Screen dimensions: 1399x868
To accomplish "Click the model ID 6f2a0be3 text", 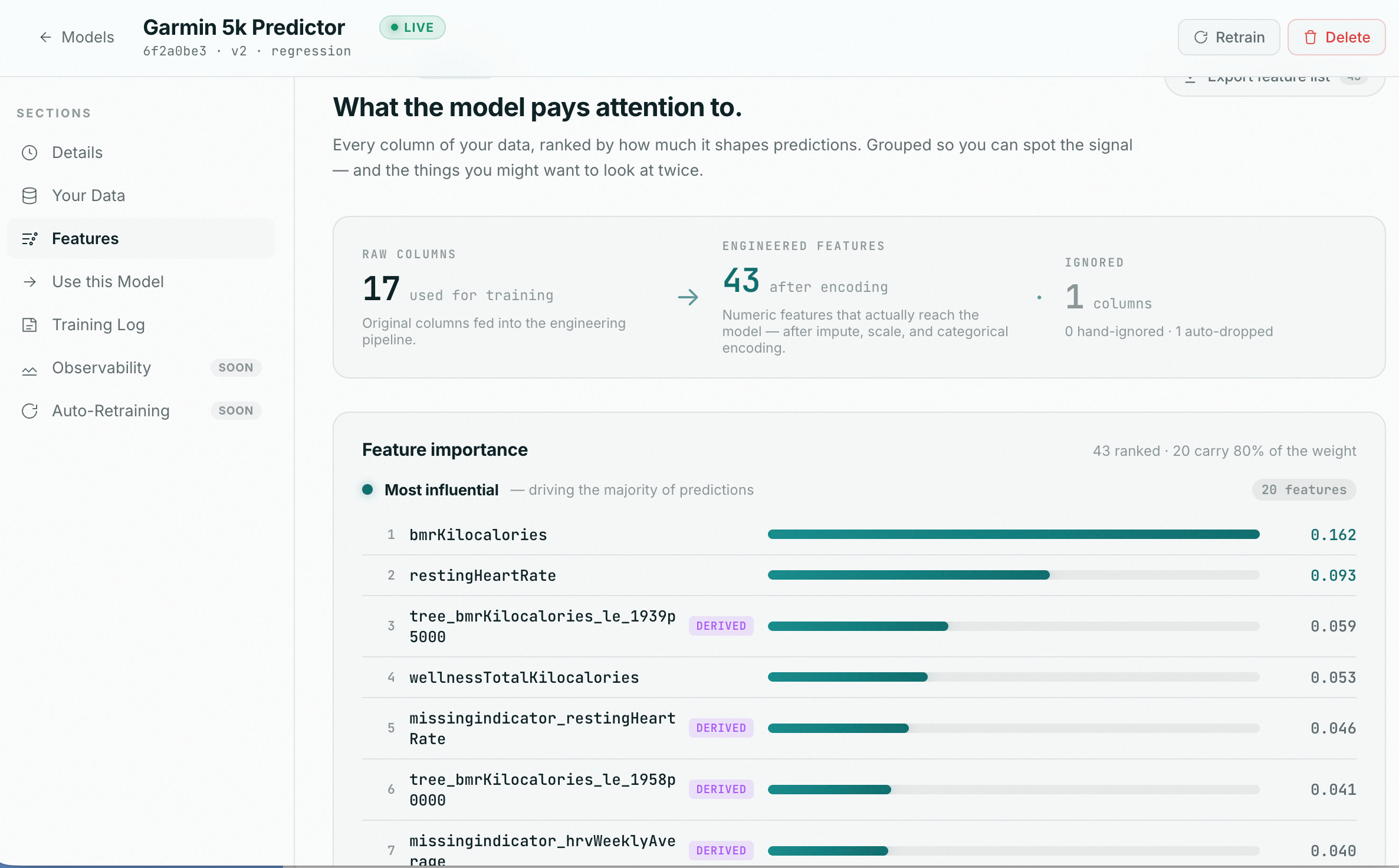I will click(175, 51).
